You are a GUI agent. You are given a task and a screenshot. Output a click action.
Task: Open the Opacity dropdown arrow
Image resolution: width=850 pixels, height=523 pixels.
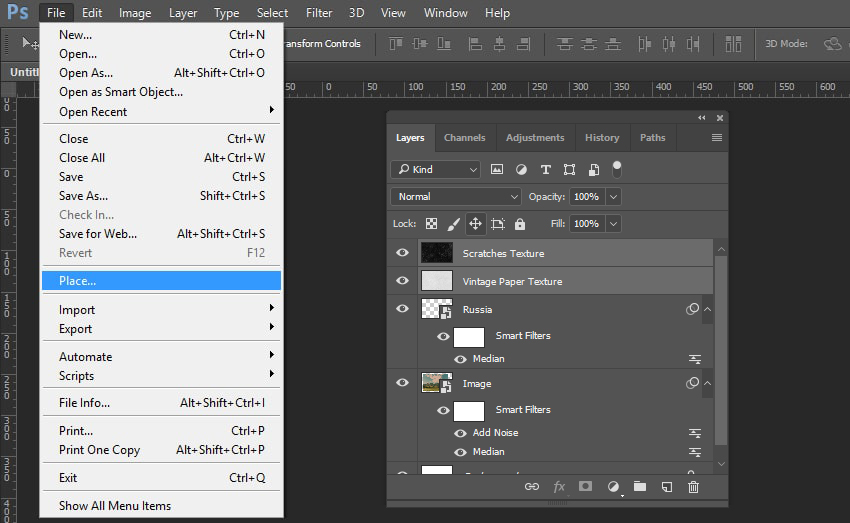pyautogui.click(x=613, y=197)
